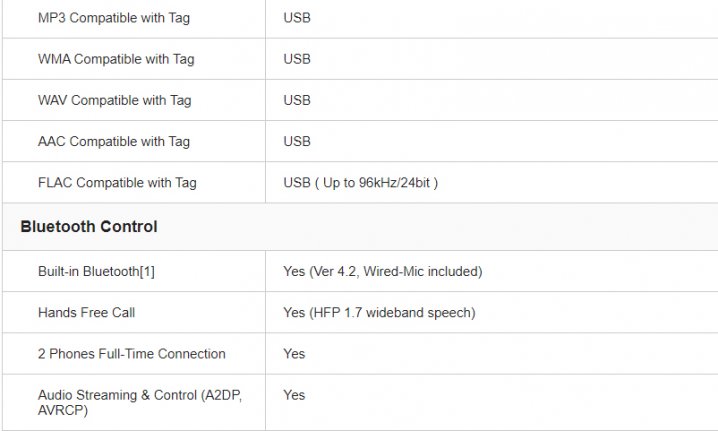Select FLAC Compatible with Tag label
Screen dimensions: 718x431
coord(117,183)
